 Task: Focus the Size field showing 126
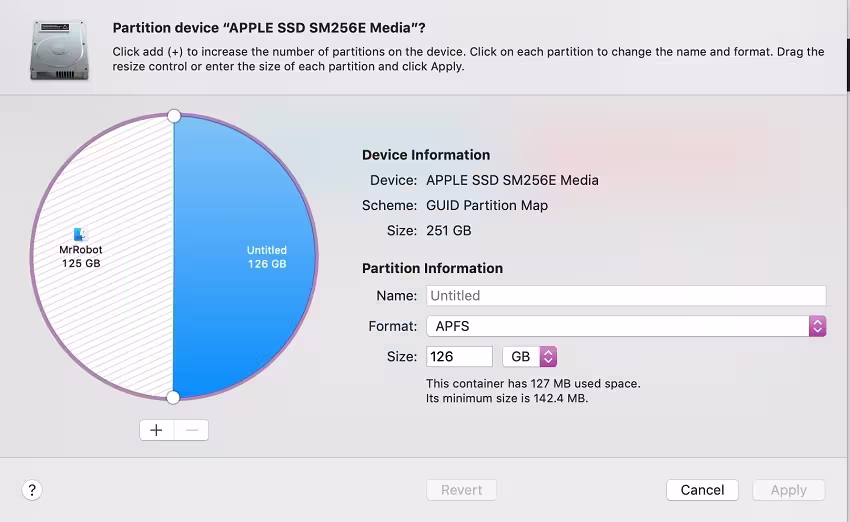click(x=459, y=357)
